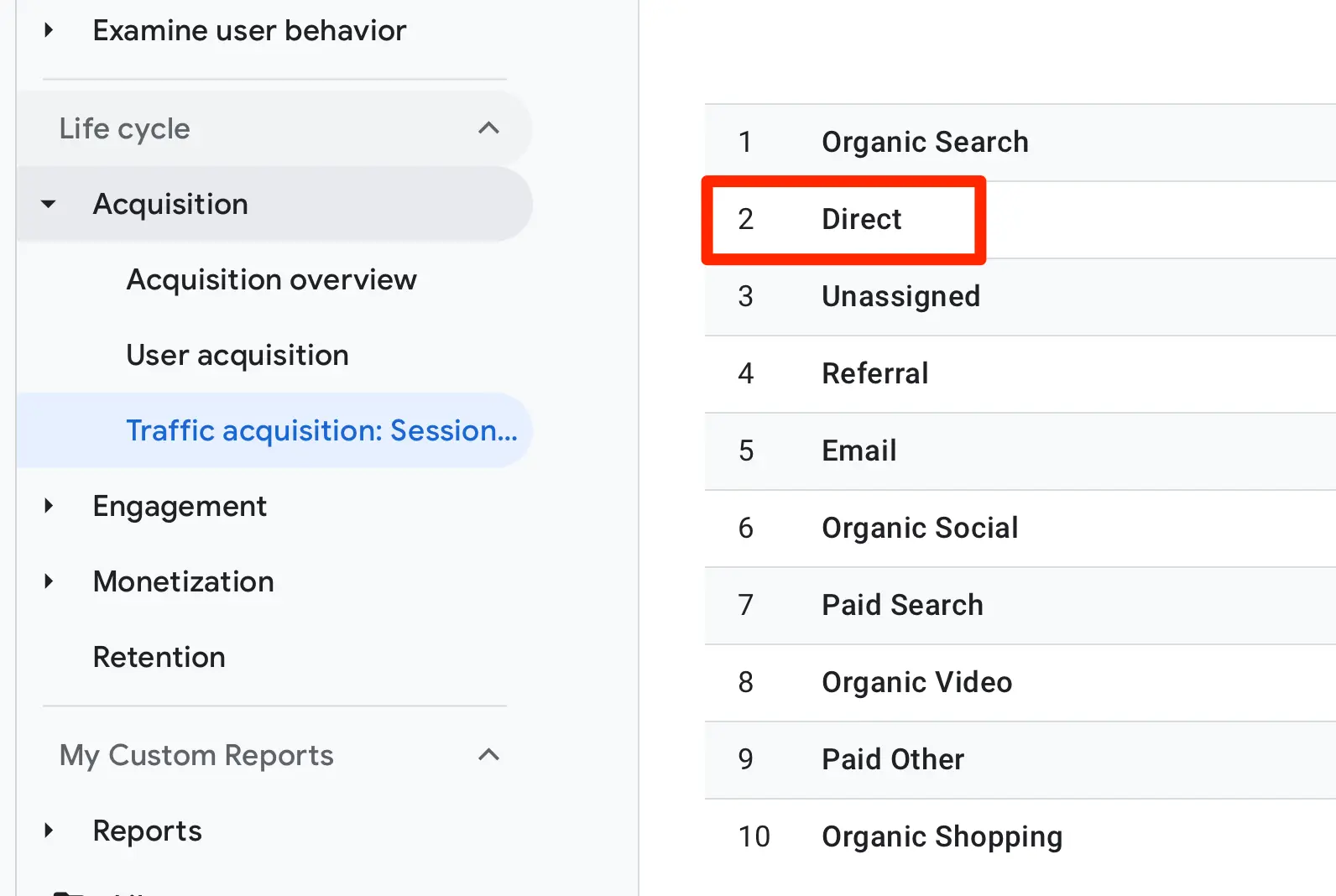Click the Paid Search row
The image size is (1336, 896).
(x=902, y=605)
